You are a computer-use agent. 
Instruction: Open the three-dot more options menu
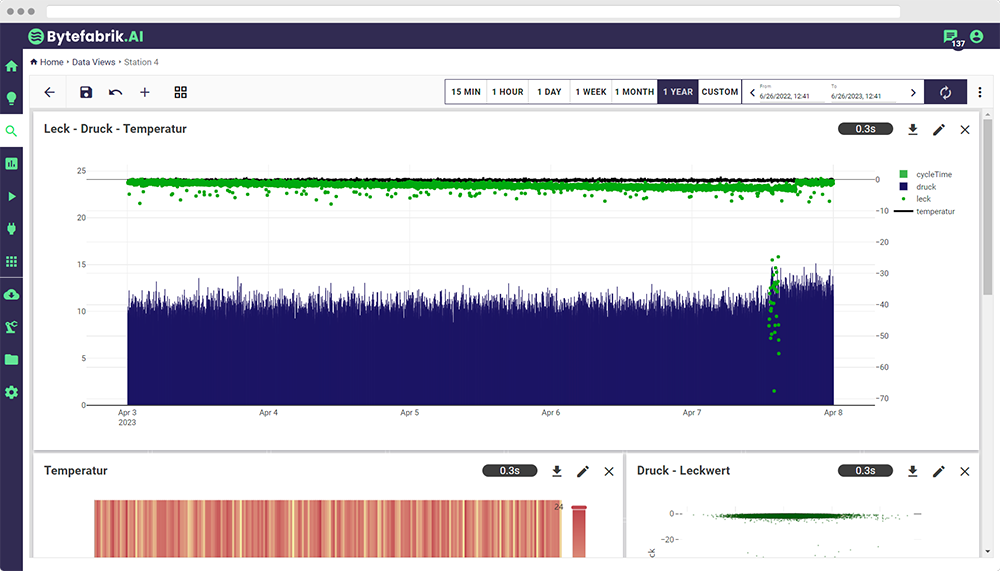980,92
